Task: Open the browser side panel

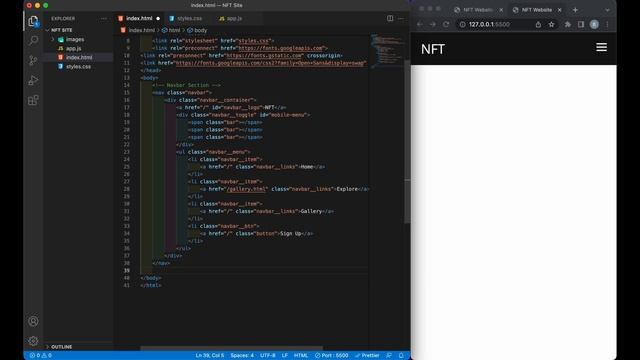Action: (x=581, y=24)
